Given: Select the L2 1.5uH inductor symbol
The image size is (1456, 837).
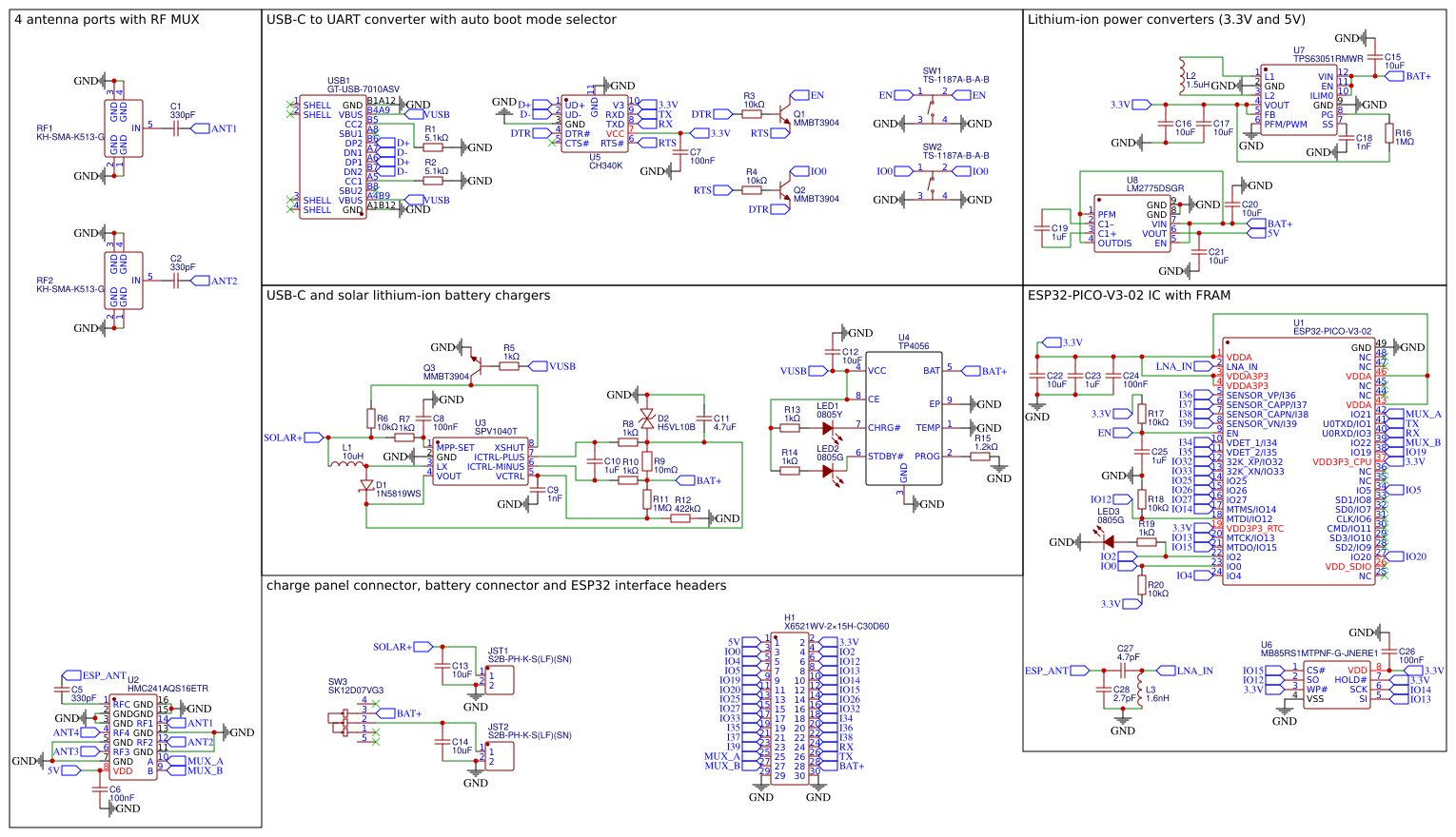Looking at the screenshot, I should coord(1180,76).
